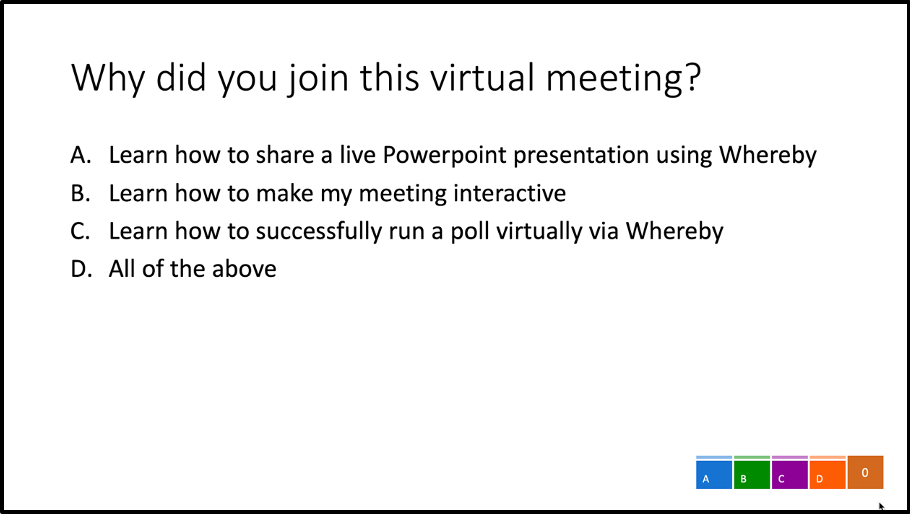The height and width of the screenshot is (514, 910).
Task: Click the 'B.' list marker
Action: click(x=81, y=193)
